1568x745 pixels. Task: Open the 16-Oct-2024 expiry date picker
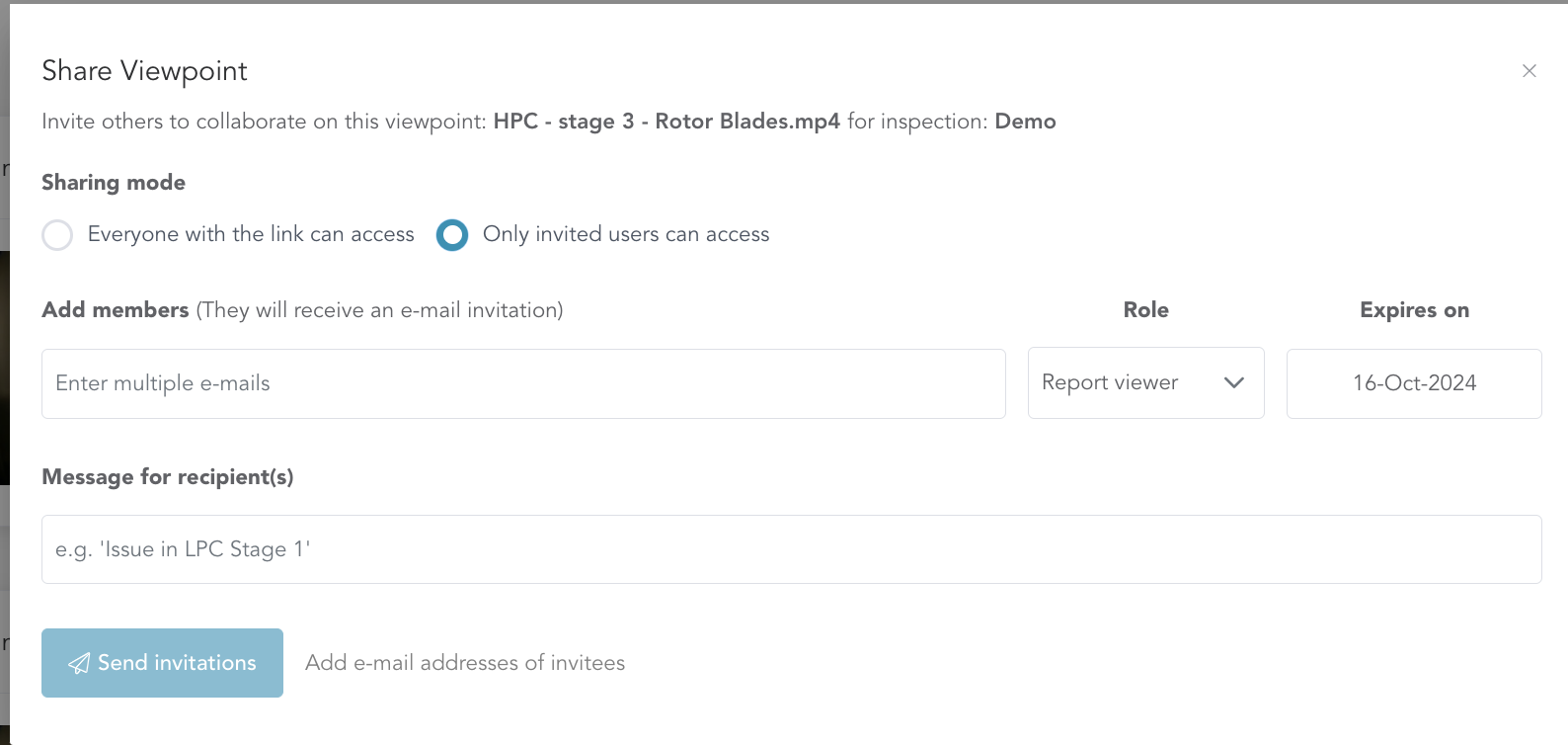[x=1413, y=383]
